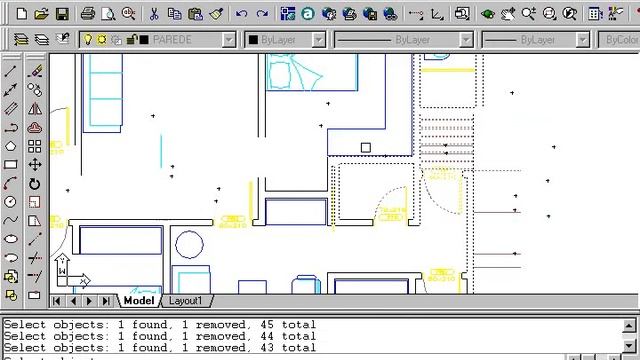Select the Rotate tool
This screenshot has height=360, width=640.
[35, 184]
